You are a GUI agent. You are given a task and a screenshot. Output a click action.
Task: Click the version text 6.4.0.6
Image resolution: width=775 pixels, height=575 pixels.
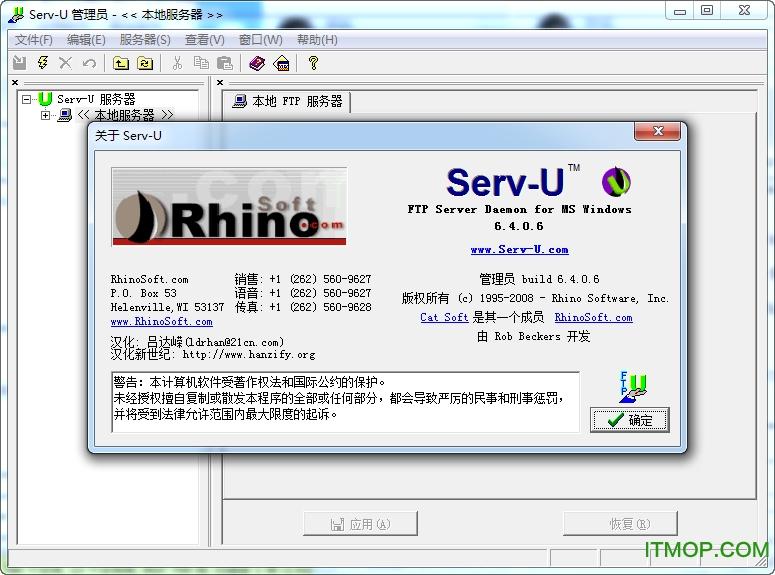(518, 226)
